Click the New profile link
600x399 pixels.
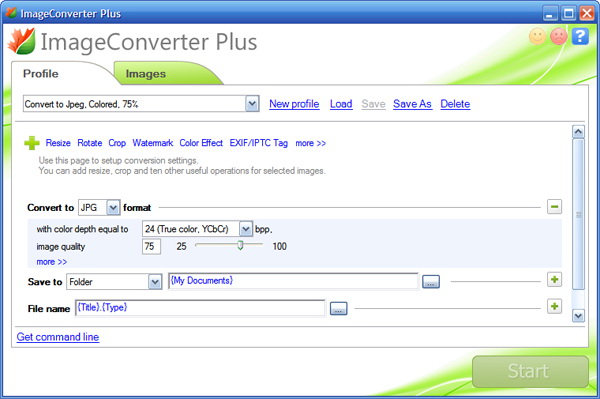tap(294, 104)
